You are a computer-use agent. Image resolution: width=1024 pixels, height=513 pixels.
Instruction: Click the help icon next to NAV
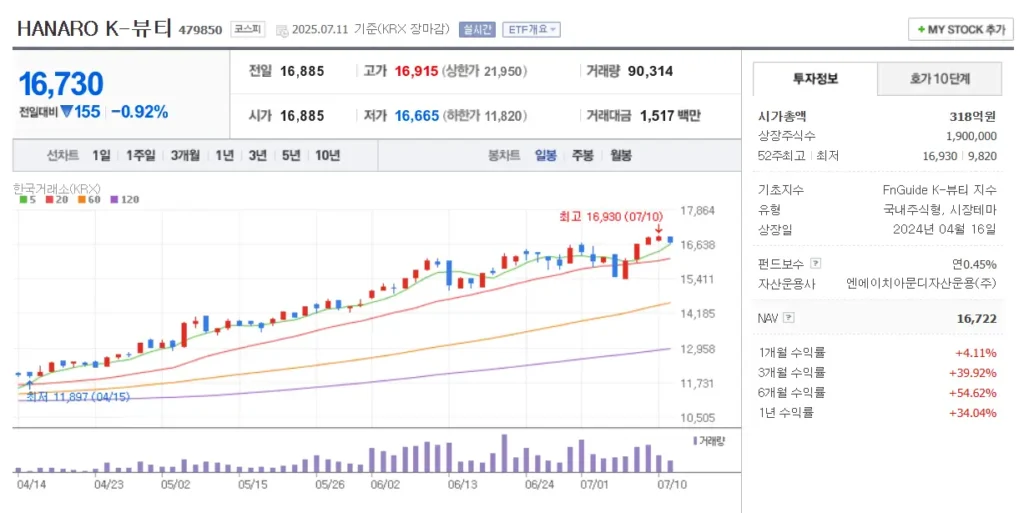789,318
